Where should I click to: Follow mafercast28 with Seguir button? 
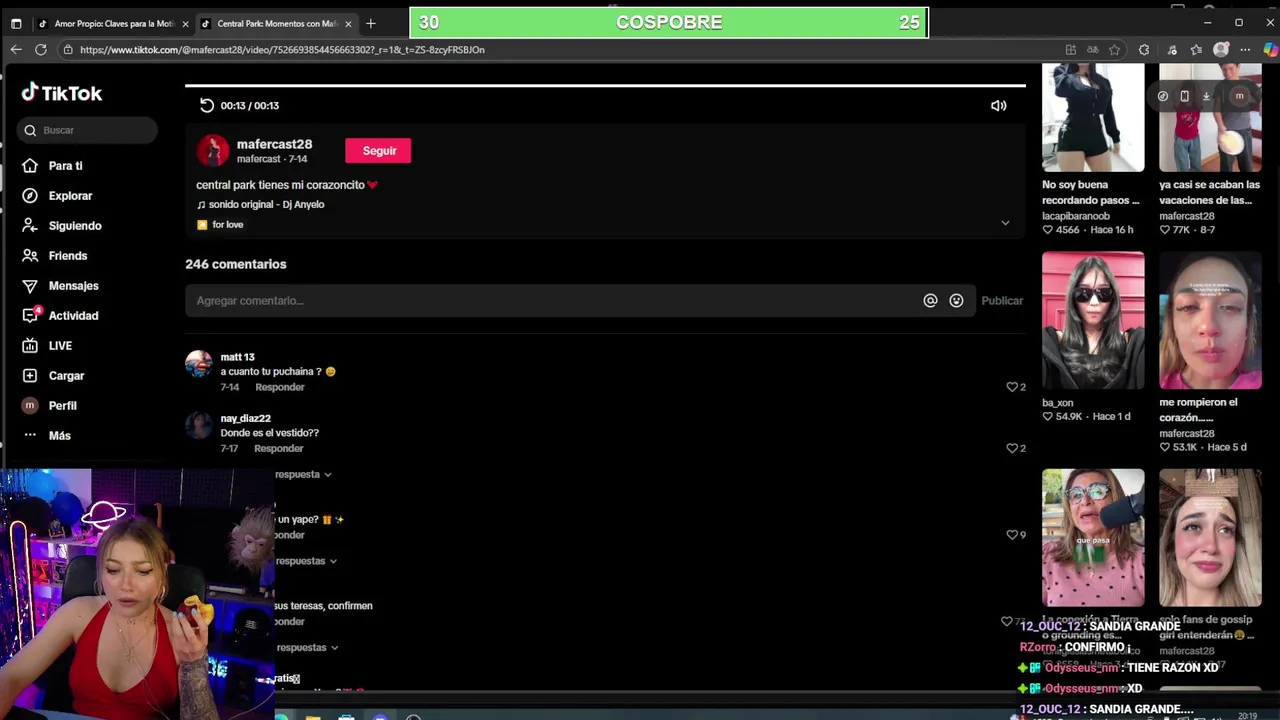click(x=378, y=150)
